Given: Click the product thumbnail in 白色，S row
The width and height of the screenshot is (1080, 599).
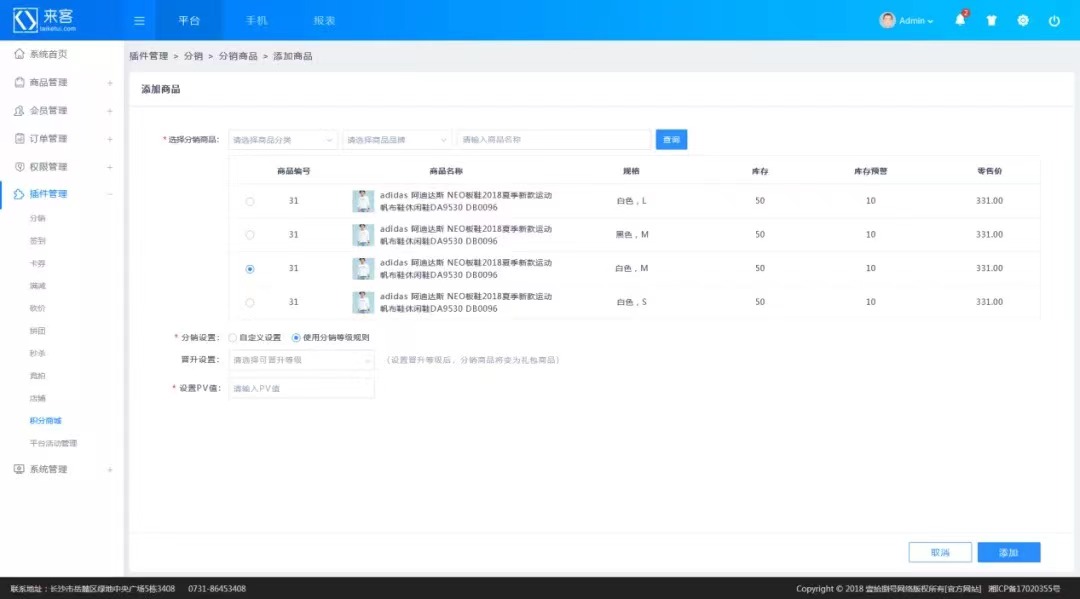Looking at the screenshot, I should point(363,302).
